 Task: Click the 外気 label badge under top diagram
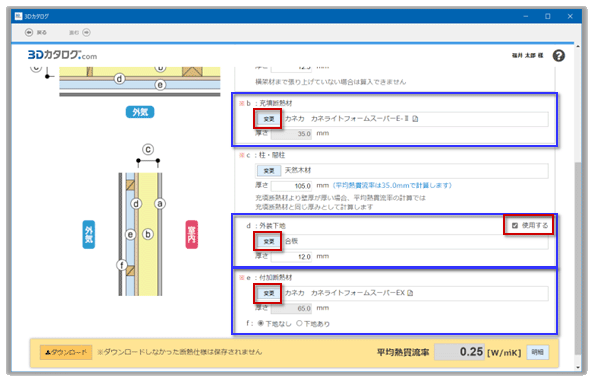click(x=140, y=112)
